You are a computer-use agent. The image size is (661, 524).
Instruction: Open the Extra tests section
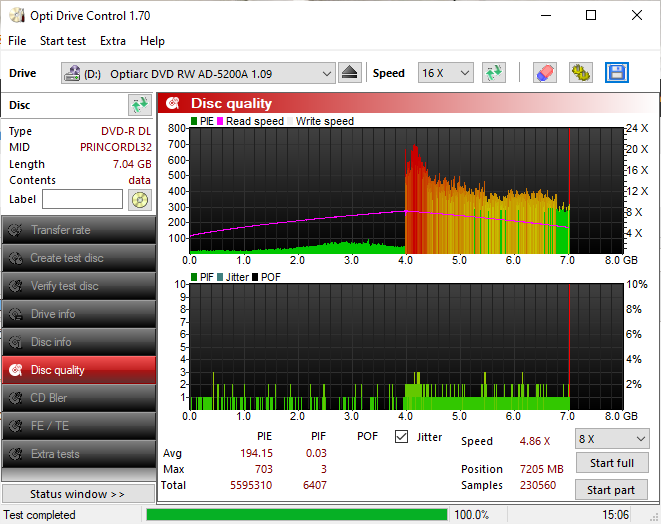[79, 454]
